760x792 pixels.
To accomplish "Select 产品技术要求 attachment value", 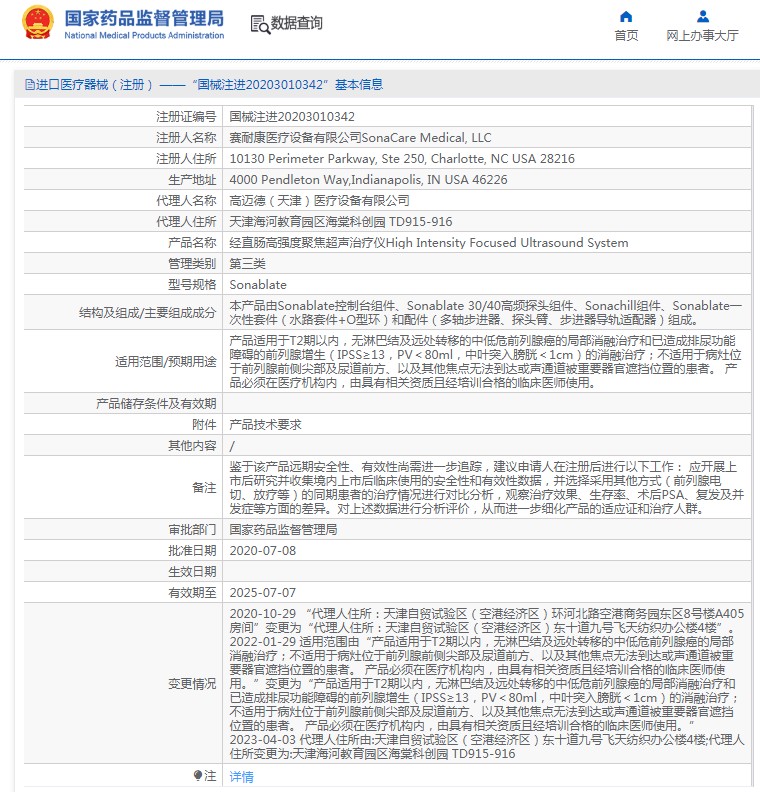I will tap(265, 424).
